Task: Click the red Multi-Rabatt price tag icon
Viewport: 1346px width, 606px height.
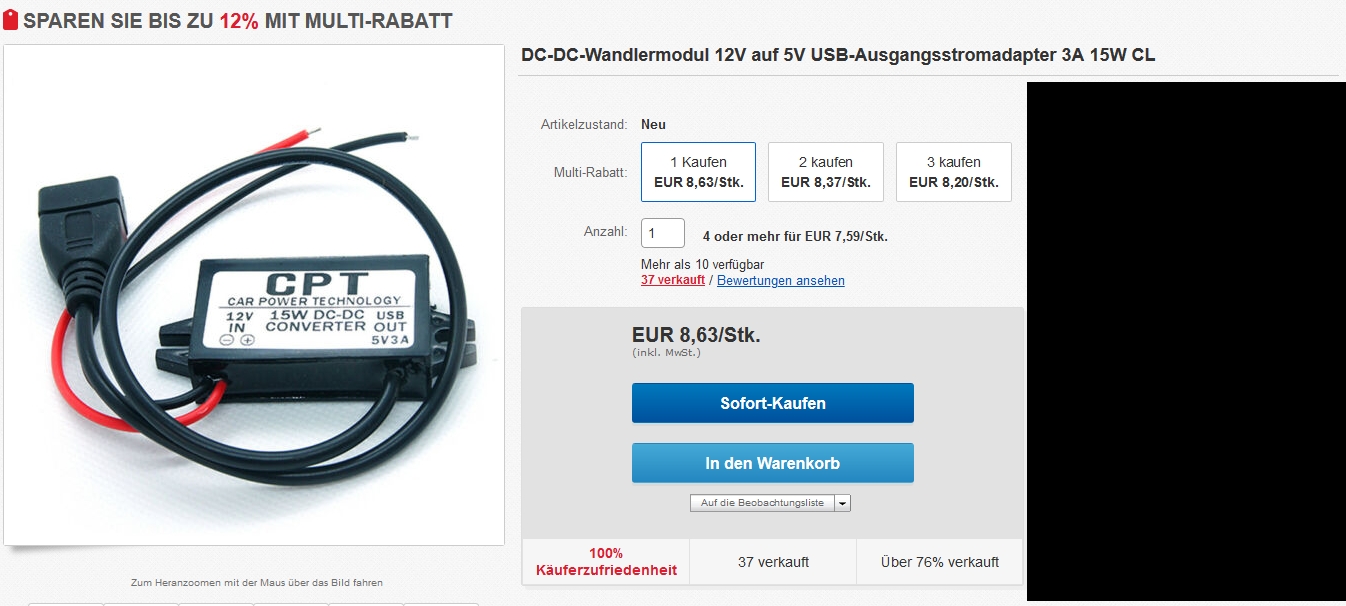Action: click(x=11, y=21)
